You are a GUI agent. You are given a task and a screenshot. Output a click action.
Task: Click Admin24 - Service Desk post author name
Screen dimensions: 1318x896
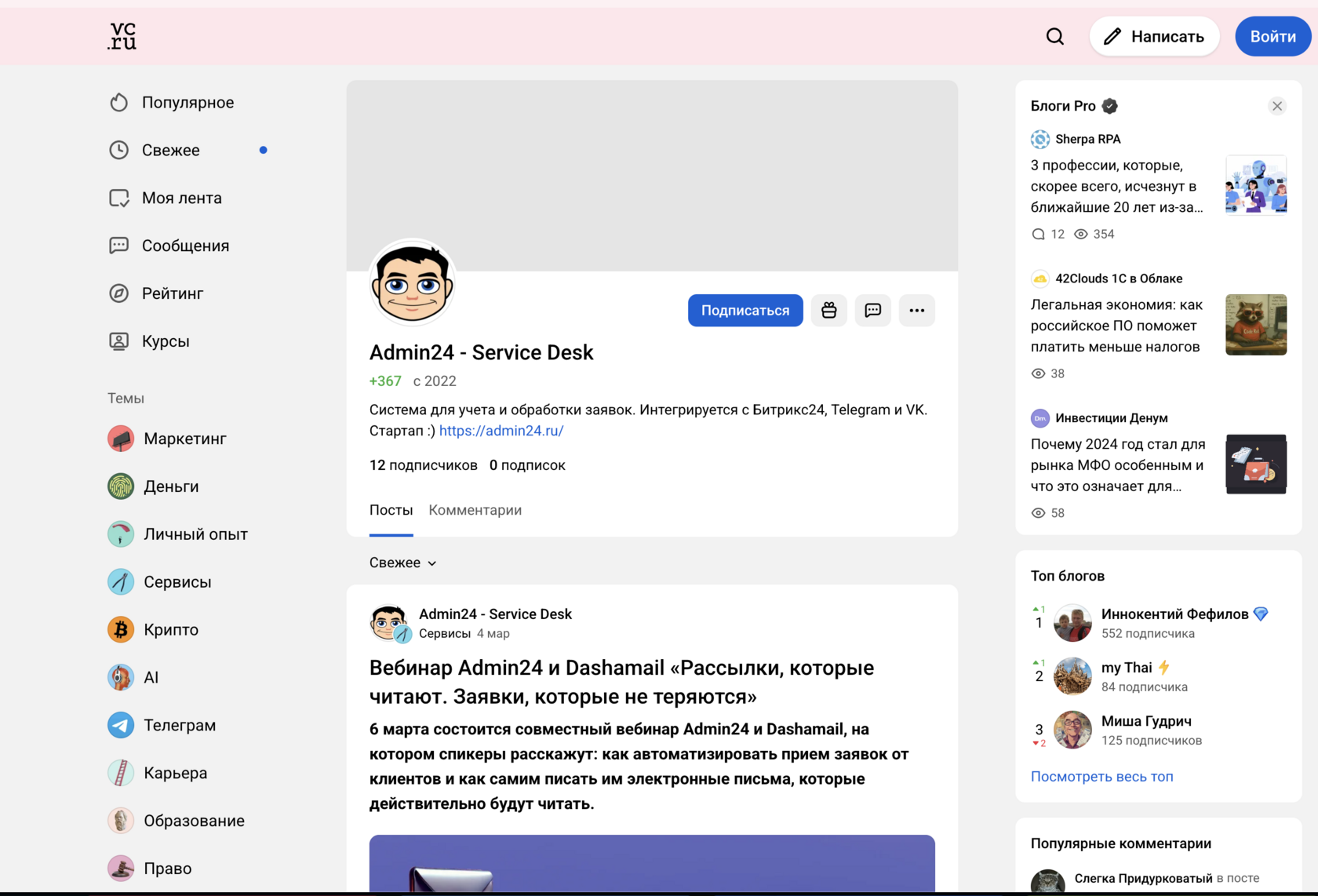coord(495,614)
